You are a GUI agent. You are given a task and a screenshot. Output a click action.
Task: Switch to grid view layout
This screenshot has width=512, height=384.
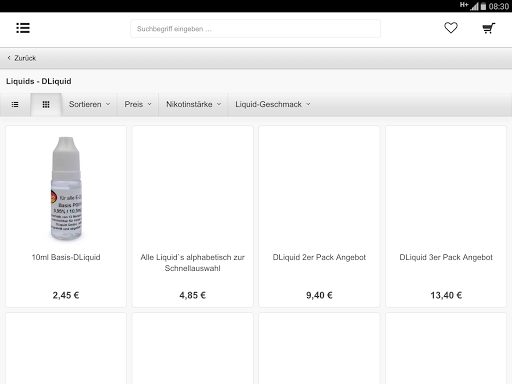(x=46, y=105)
